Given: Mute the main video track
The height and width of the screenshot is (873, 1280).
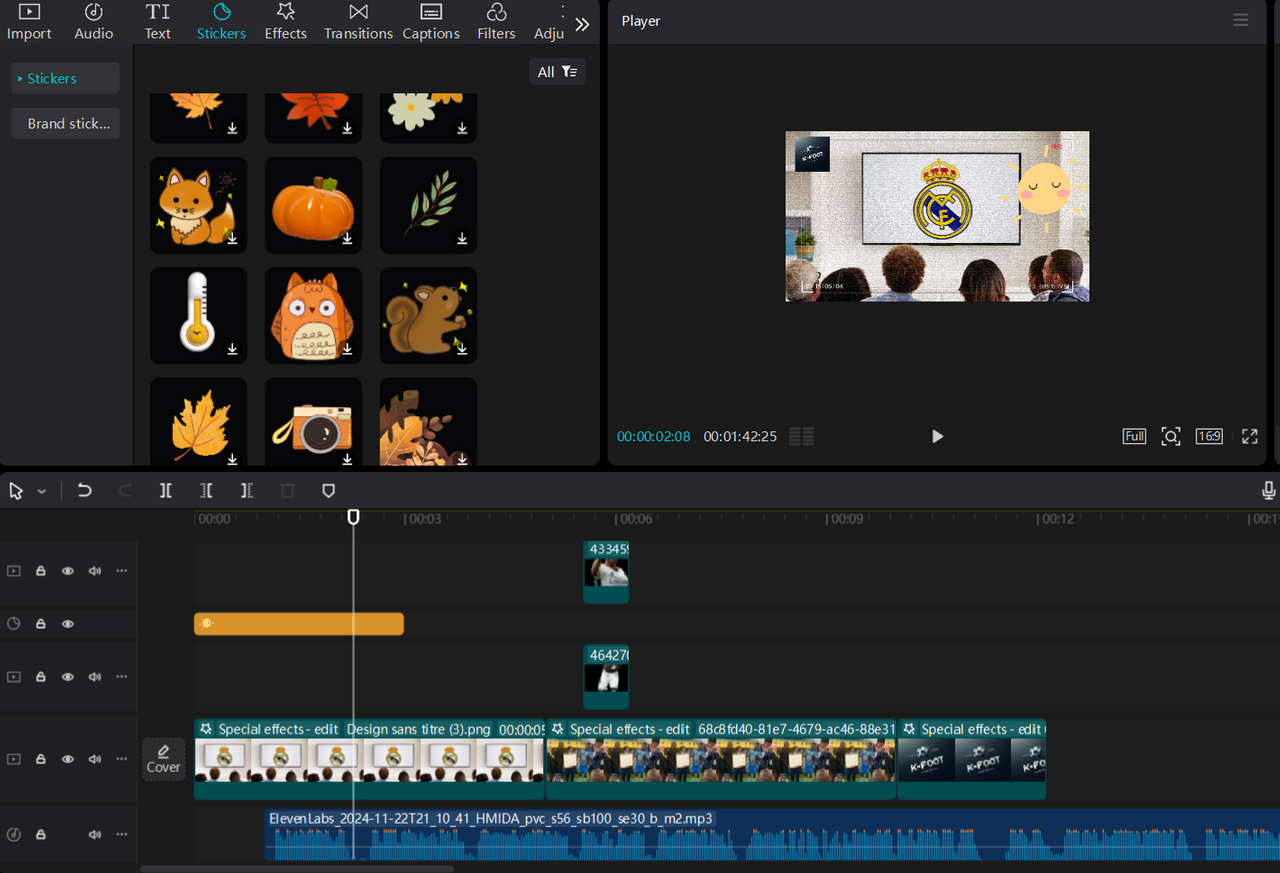Looking at the screenshot, I should click(x=95, y=759).
